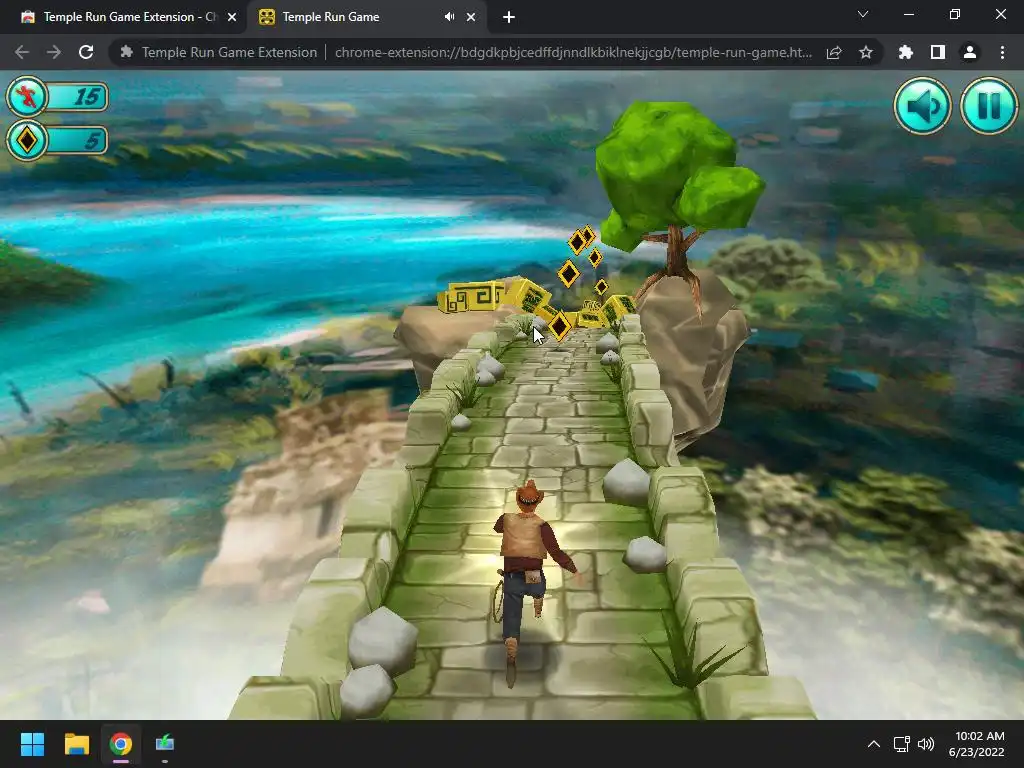This screenshot has width=1024, height=768.
Task: Click the Chrome taskbar icon
Action: point(121,744)
